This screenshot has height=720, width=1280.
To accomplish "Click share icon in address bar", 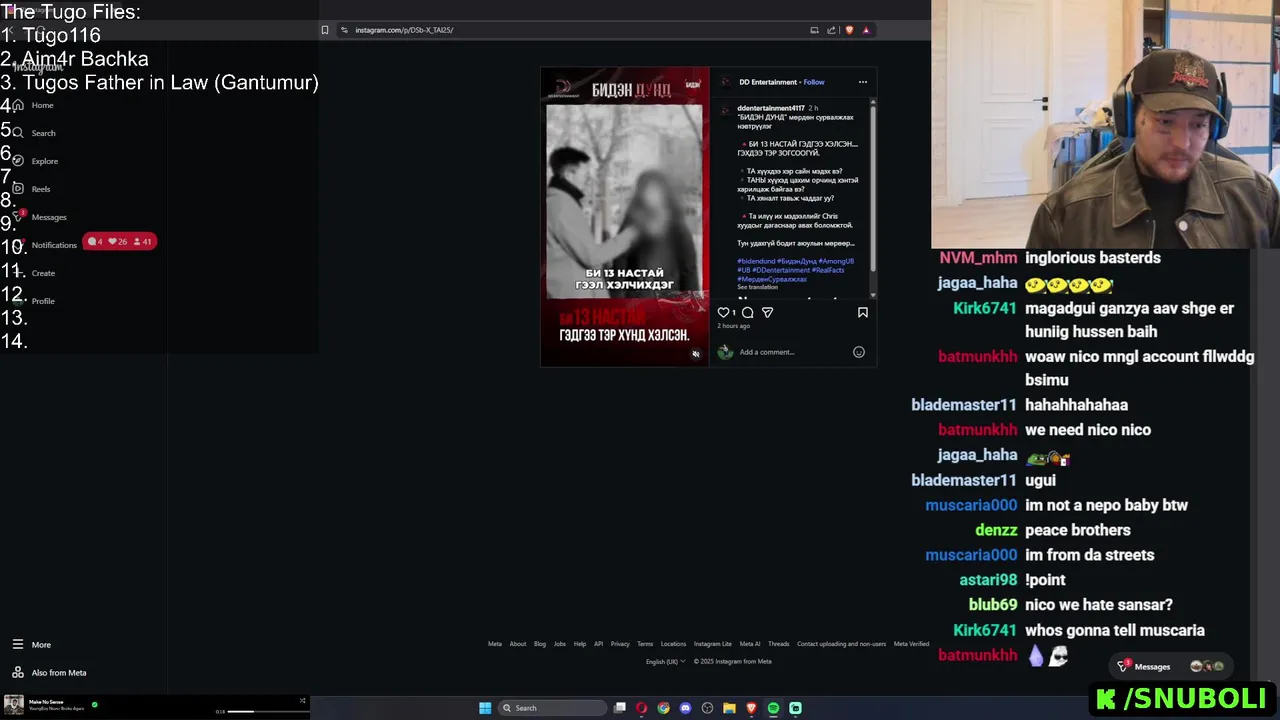I will [831, 30].
